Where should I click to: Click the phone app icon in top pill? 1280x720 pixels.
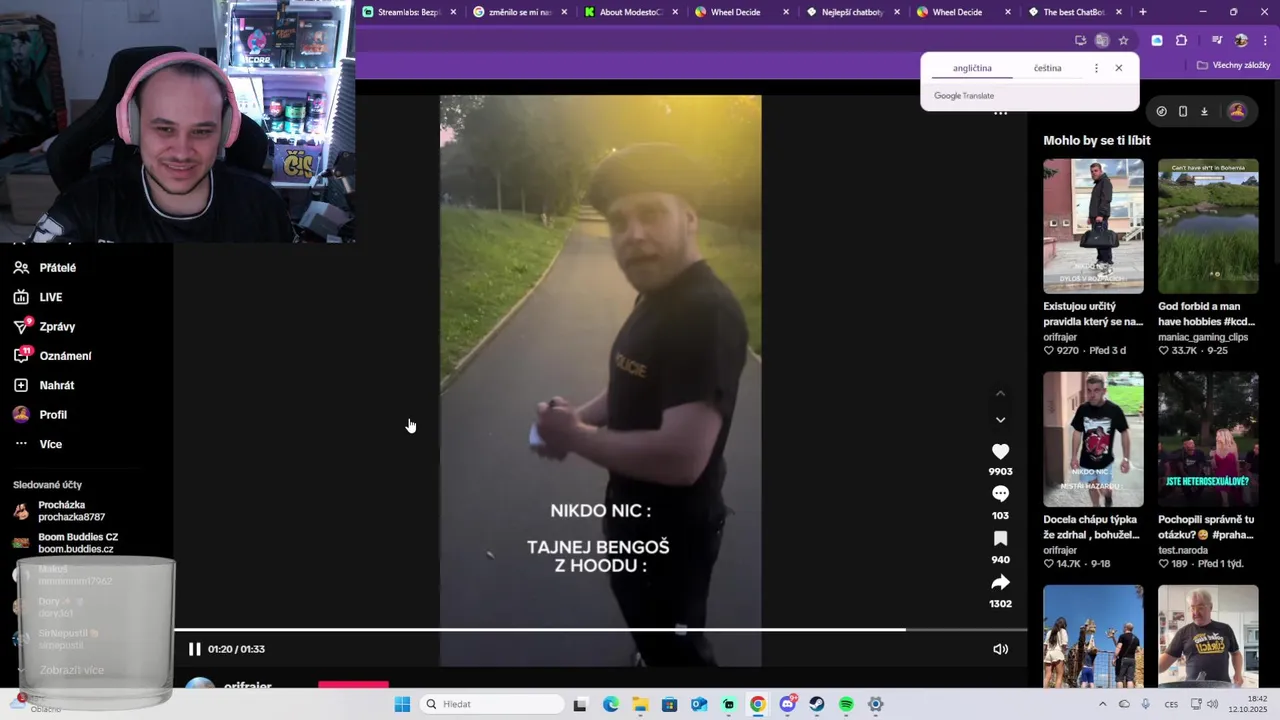[x=1183, y=111]
